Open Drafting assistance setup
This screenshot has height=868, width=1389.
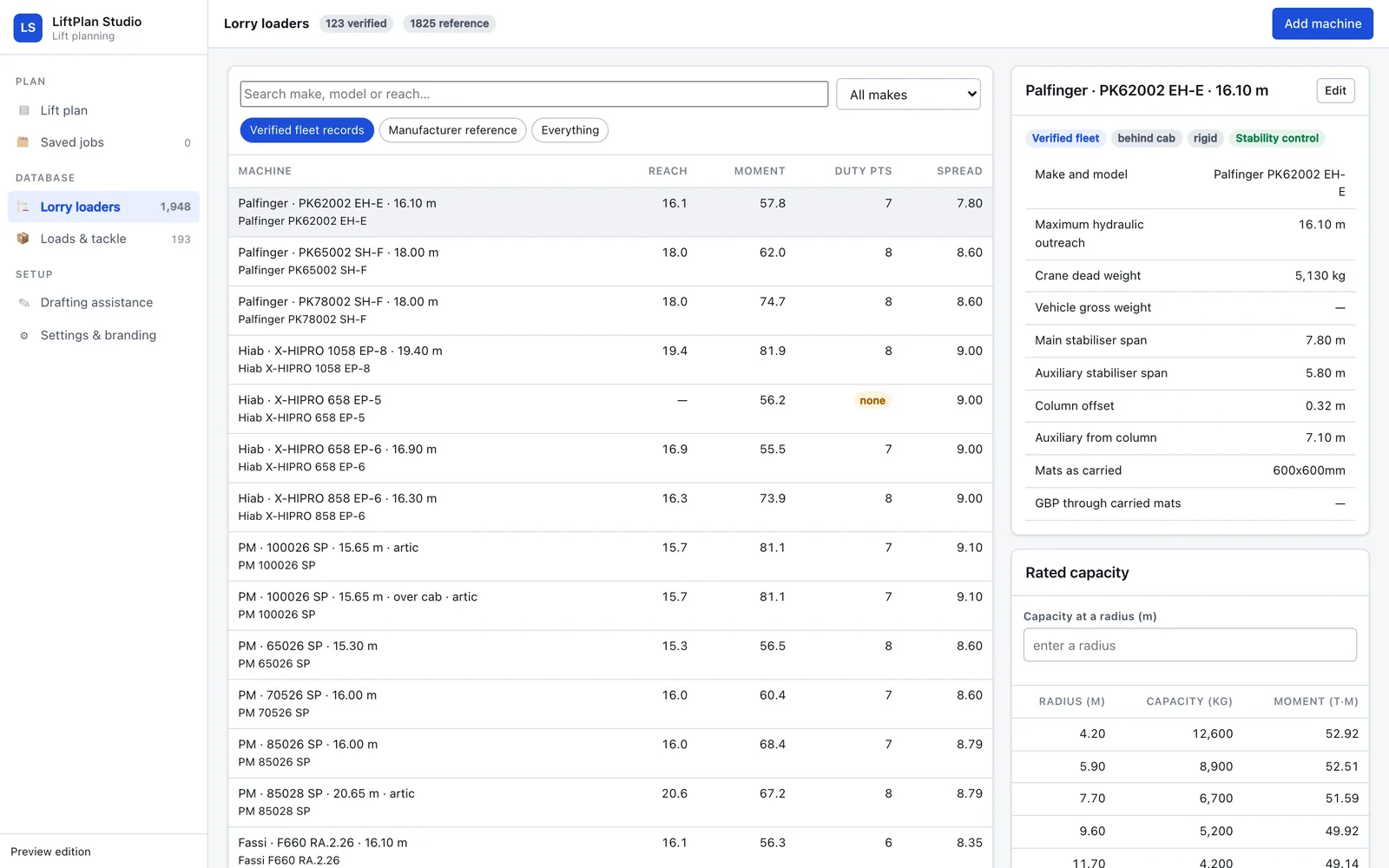click(103, 302)
